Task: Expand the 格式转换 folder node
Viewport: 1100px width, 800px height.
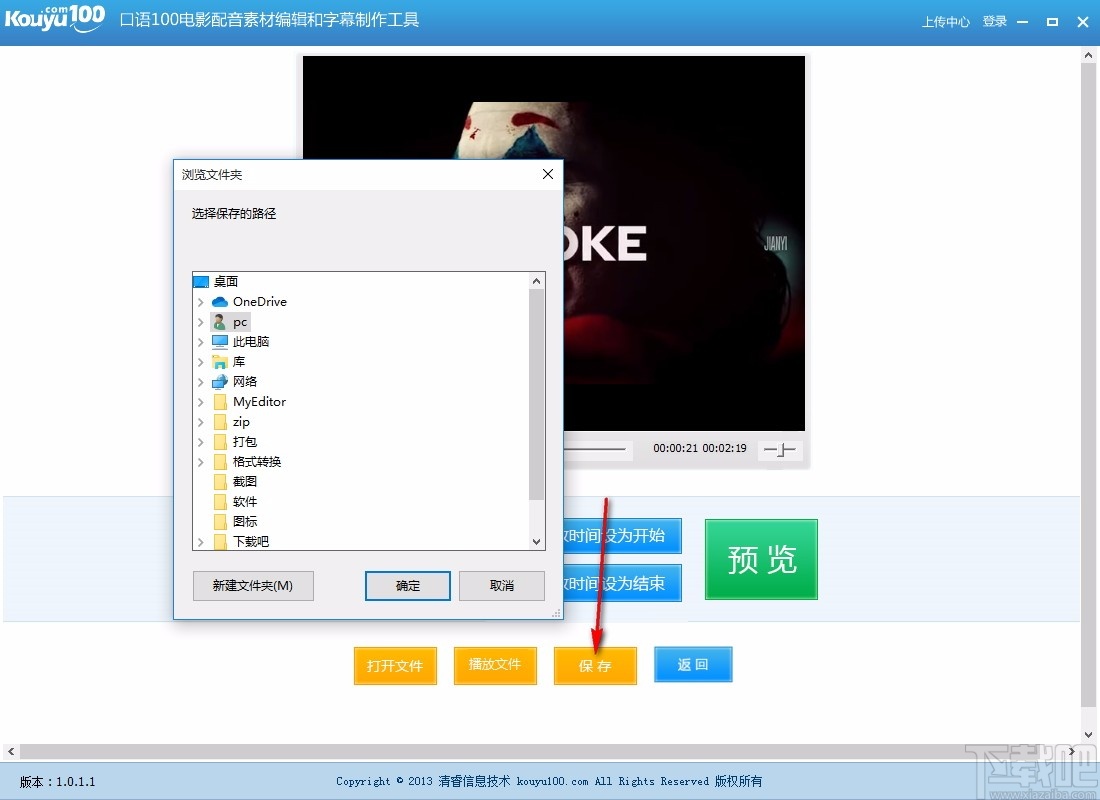Action: pos(201,462)
